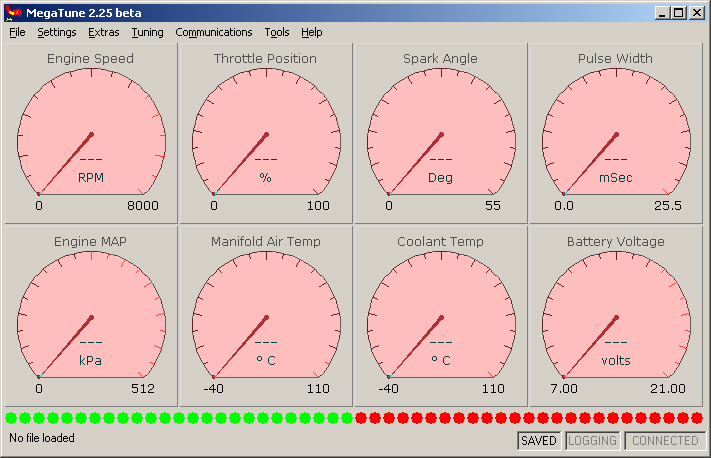The width and height of the screenshot is (711, 458).
Task: Click the 'Battery Voltage' gauge title
Action: coord(616,242)
